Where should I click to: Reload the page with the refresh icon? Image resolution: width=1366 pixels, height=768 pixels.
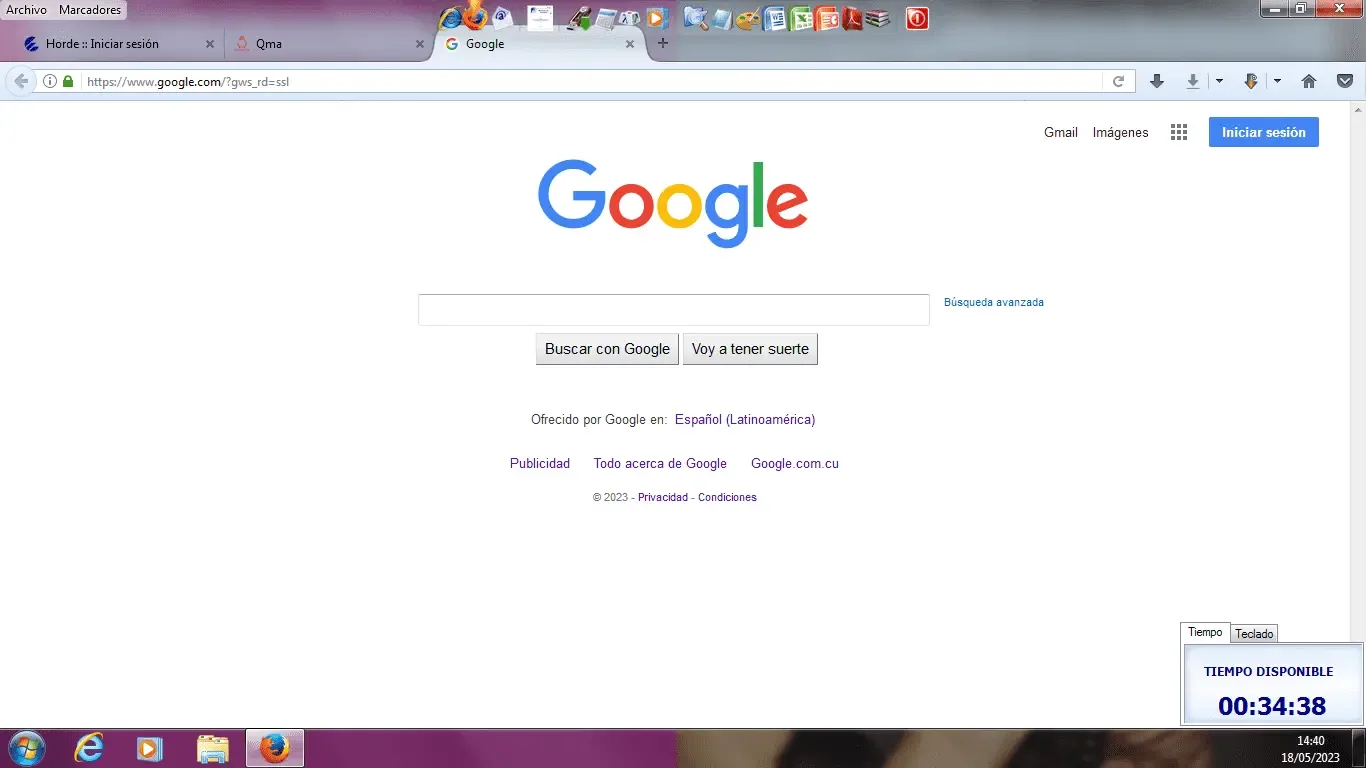1119,82
